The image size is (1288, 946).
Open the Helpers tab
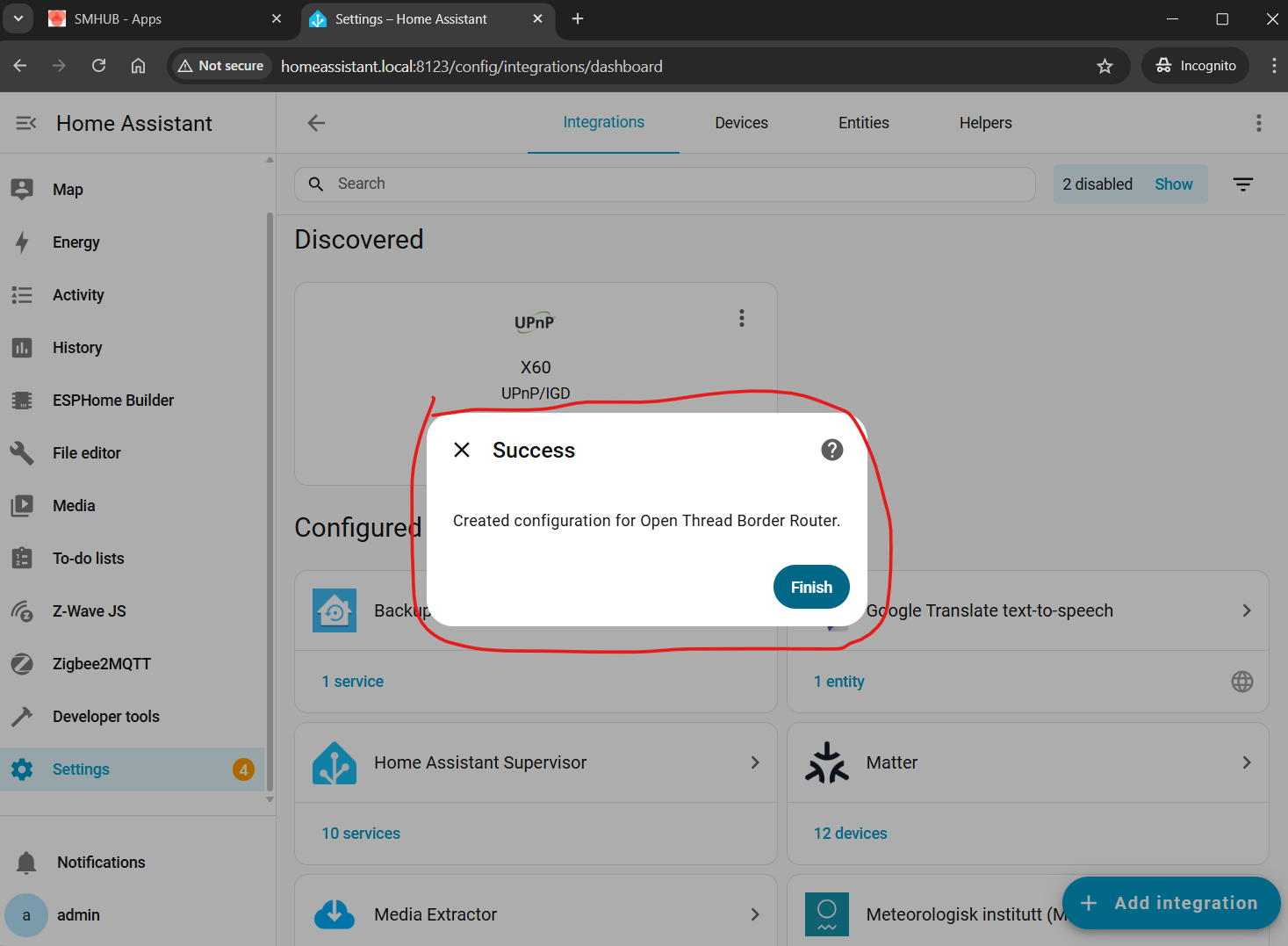tap(985, 123)
